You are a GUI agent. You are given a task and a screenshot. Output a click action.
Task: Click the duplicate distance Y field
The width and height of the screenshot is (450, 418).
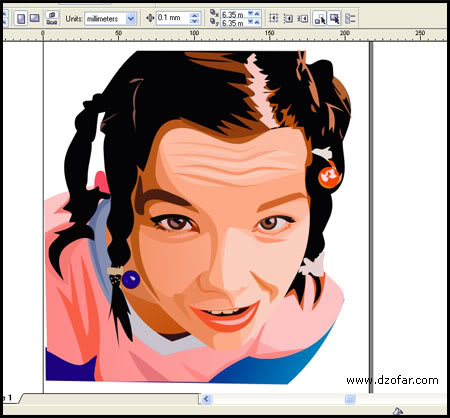pyautogui.click(x=233, y=23)
